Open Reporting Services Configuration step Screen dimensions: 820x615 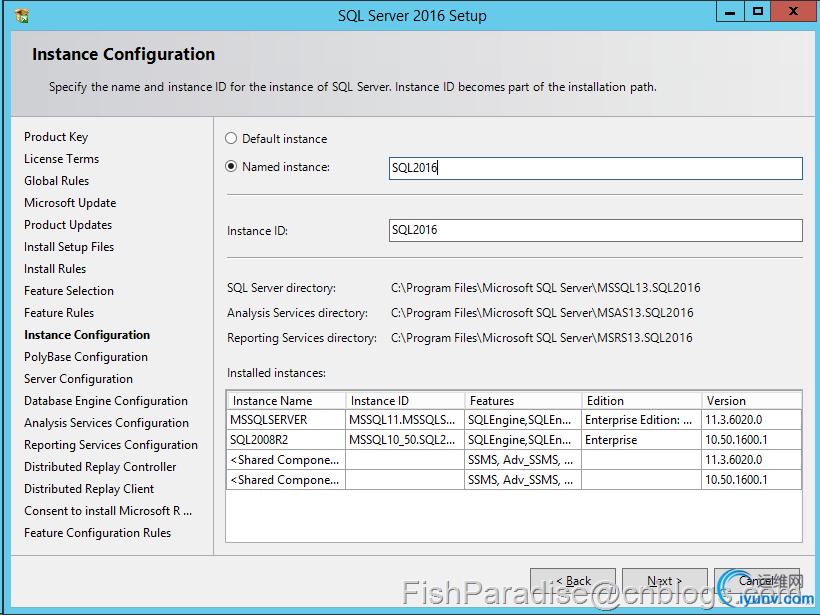[x=111, y=445]
